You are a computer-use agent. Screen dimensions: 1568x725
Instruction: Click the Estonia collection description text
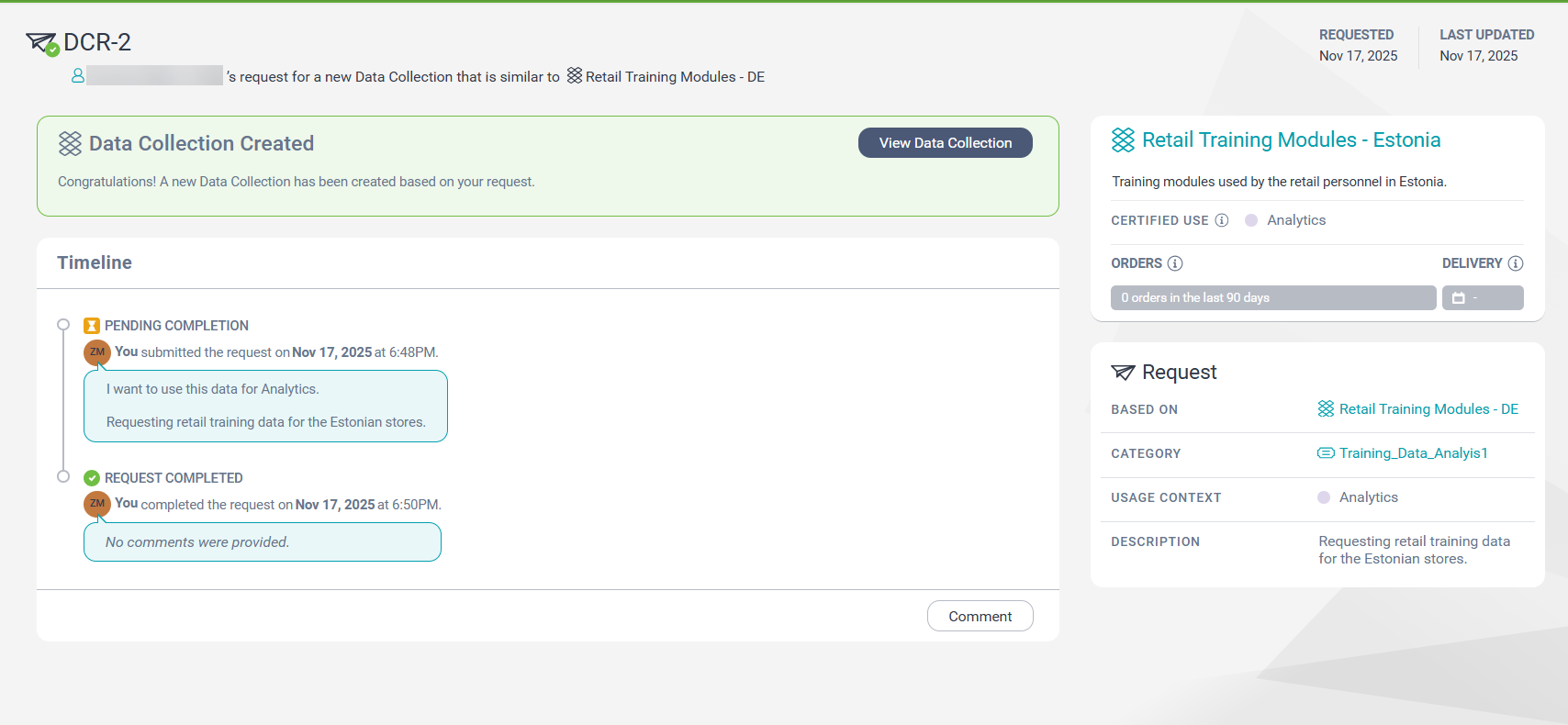tap(1280, 182)
